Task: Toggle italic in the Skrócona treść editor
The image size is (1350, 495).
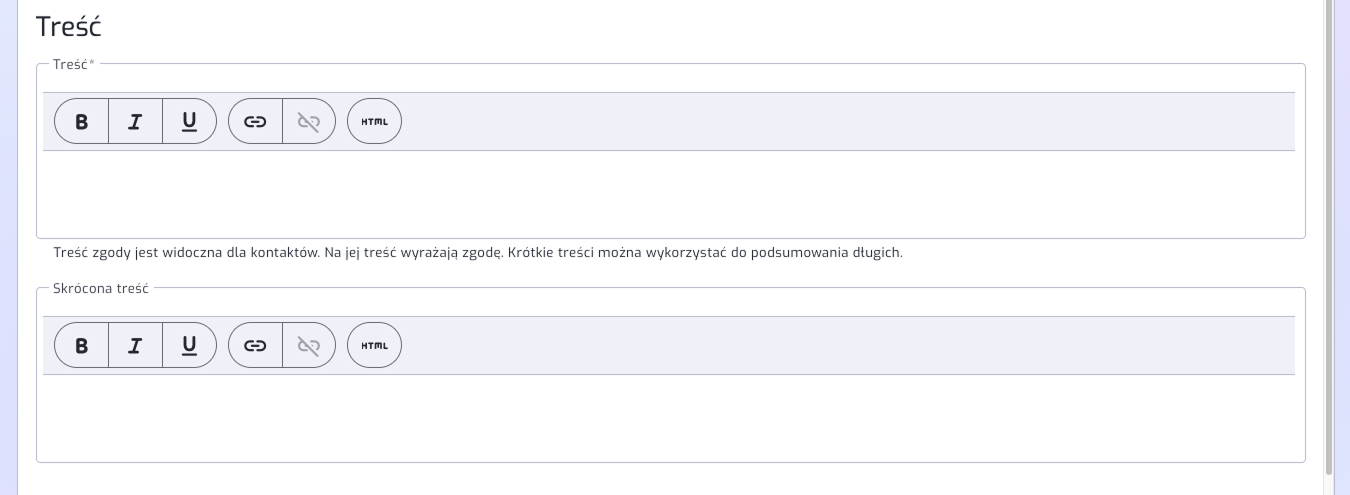Action: (135, 345)
